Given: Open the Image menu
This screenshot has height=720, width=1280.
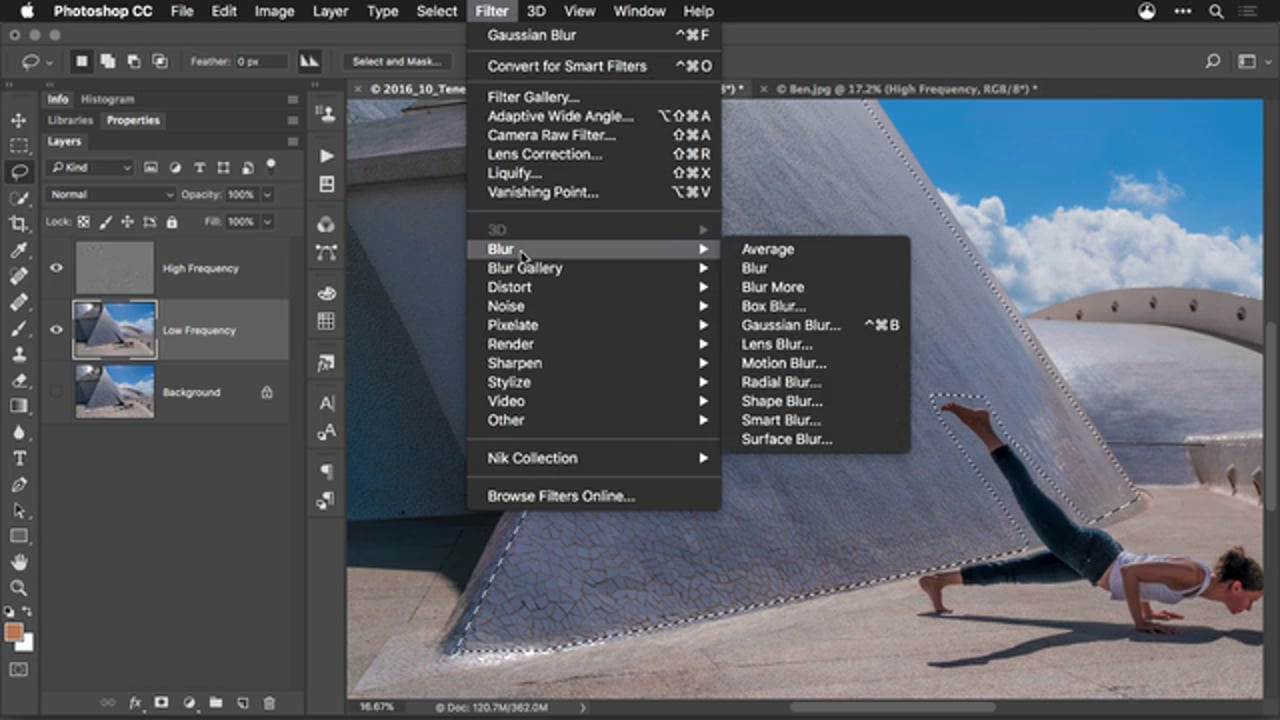Looking at the screenshot, I should pyautogui.click(x=274, y=11).
